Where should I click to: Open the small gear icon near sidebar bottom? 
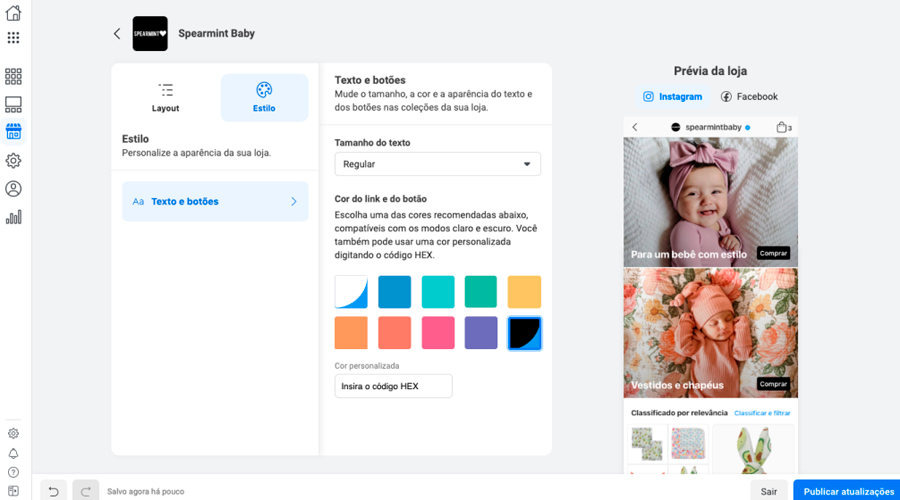13,433
